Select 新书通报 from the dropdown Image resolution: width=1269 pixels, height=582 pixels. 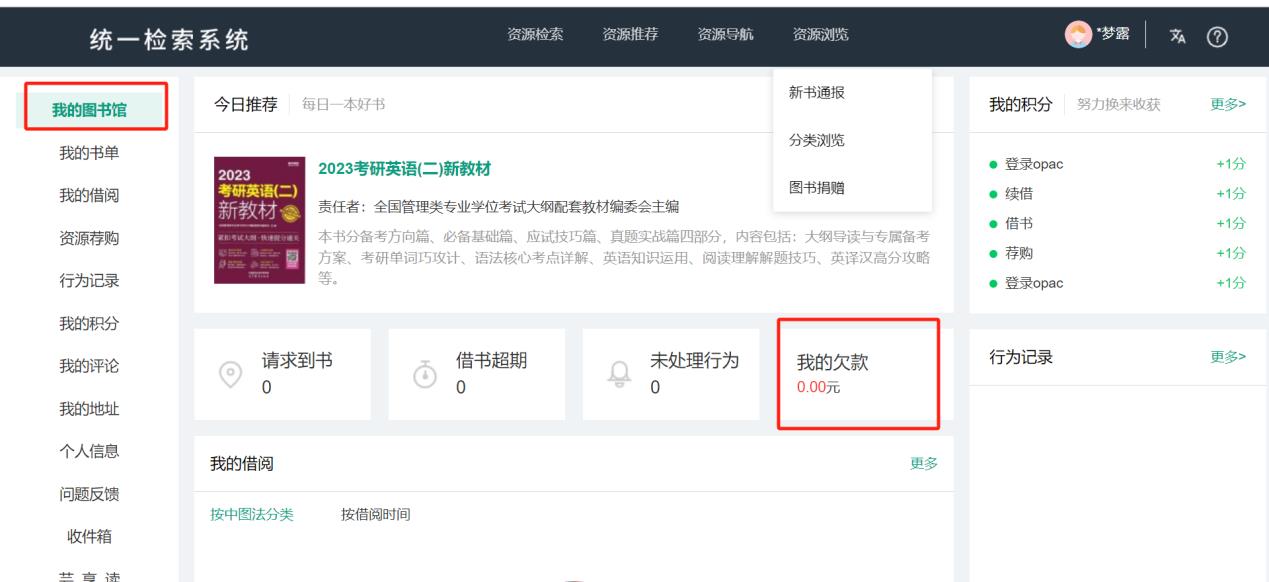[817, 93]
